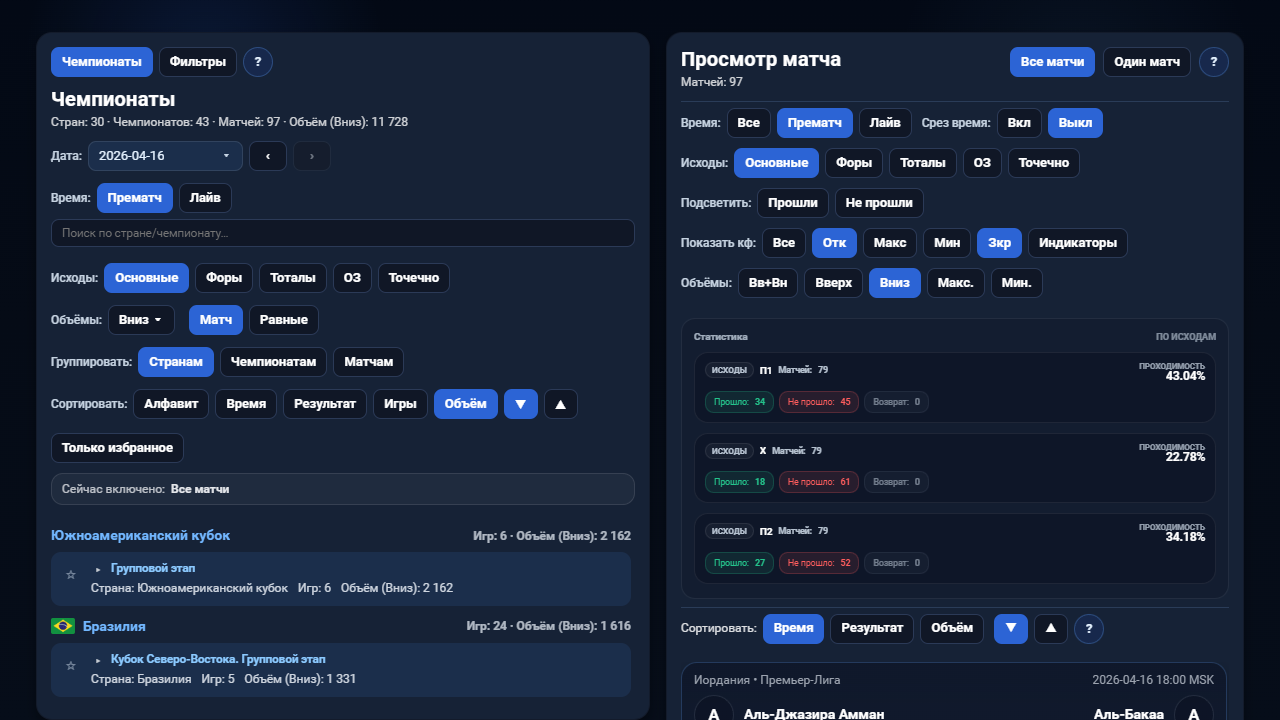
Task: Set descending sort in Просмотр матча panel
Action: coord(1011,629)
